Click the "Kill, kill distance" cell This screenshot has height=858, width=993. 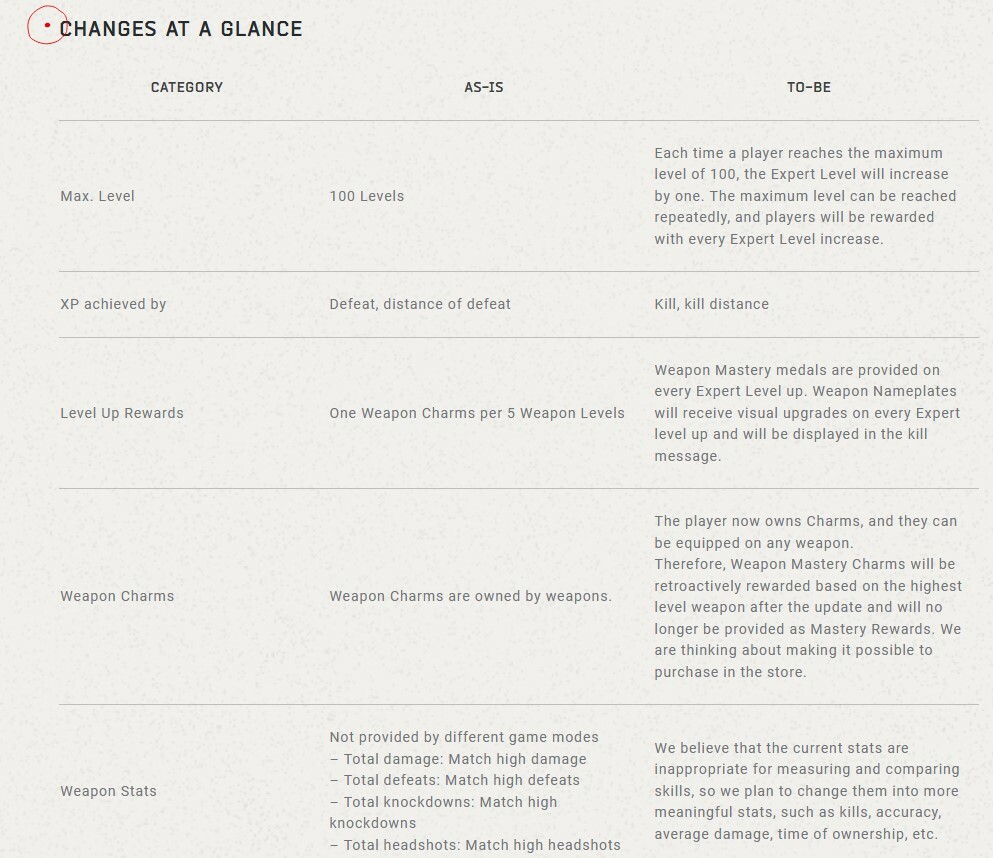click(712, 304)
